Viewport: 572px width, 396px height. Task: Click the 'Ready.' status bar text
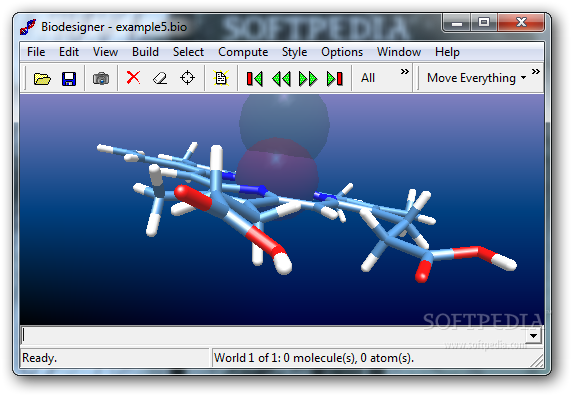coord(39,358)
